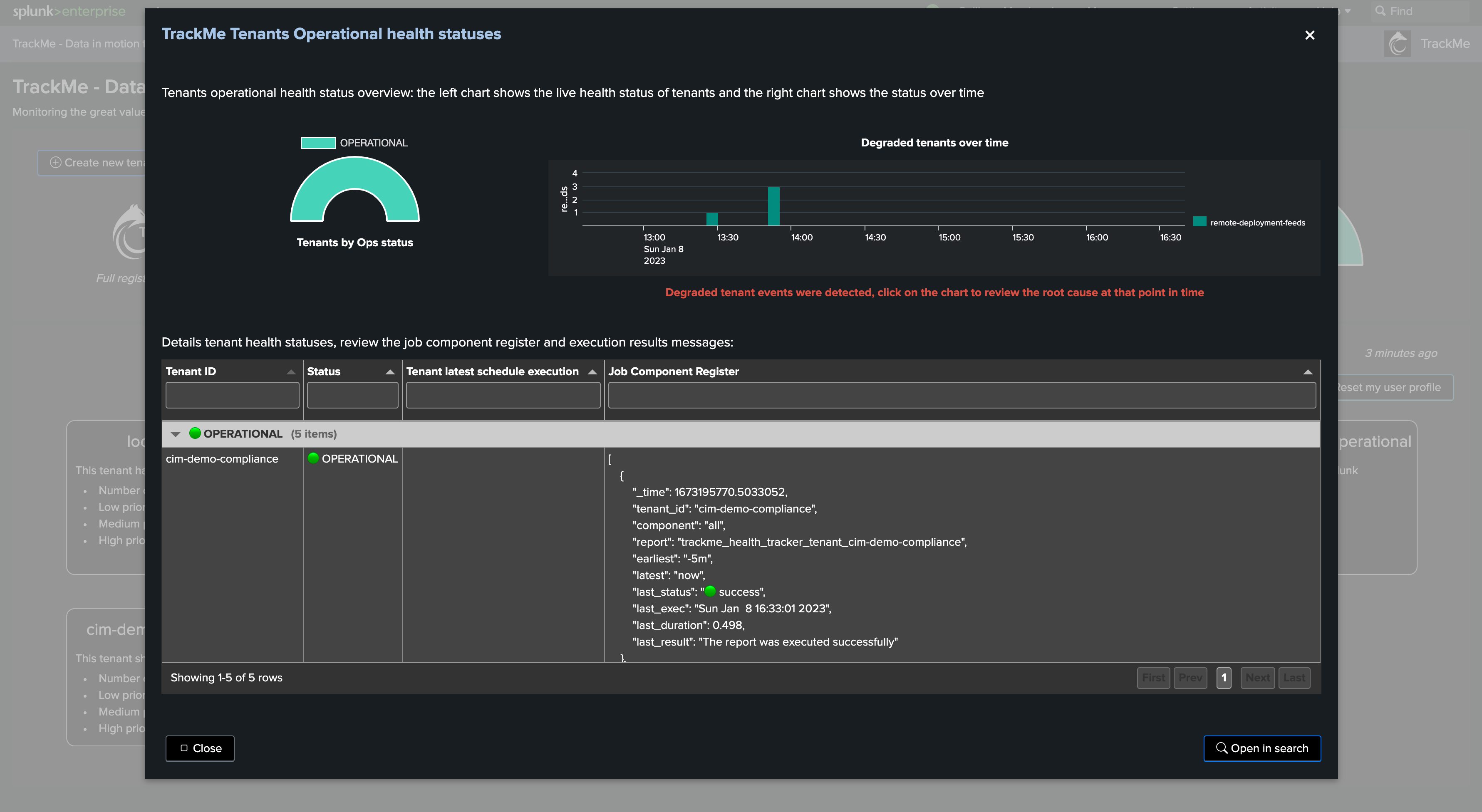This screenshot has height=812, width=1482.
Task: Click the report name JSON line
Action: pos(800,542)
